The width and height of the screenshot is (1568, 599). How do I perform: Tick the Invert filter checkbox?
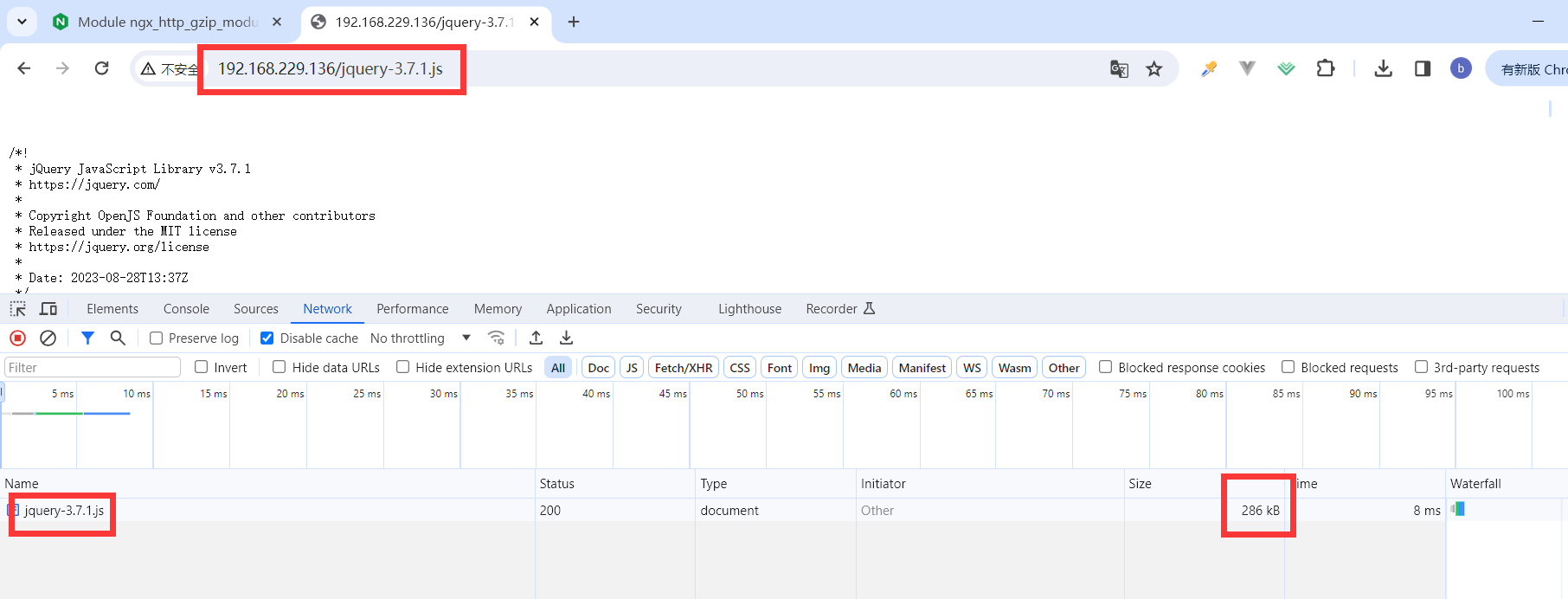click(x=202, y=367)
